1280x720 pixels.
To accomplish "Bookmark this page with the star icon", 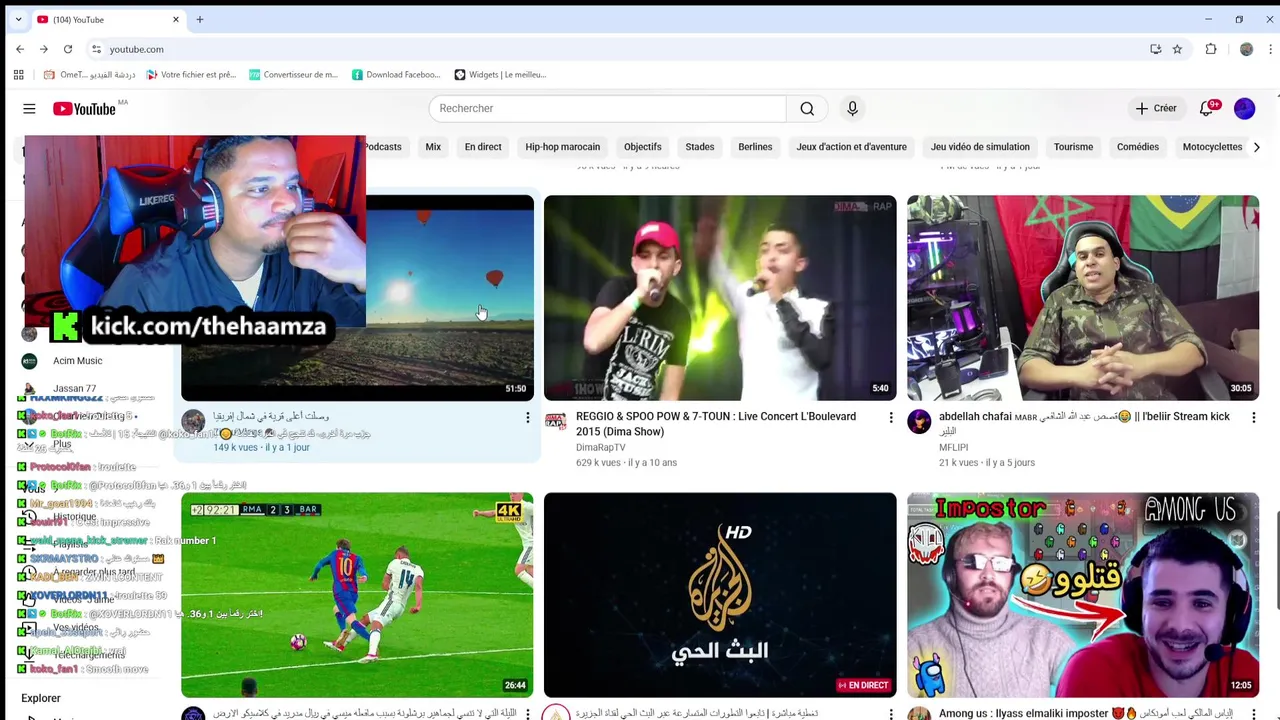I will 1177,49.
